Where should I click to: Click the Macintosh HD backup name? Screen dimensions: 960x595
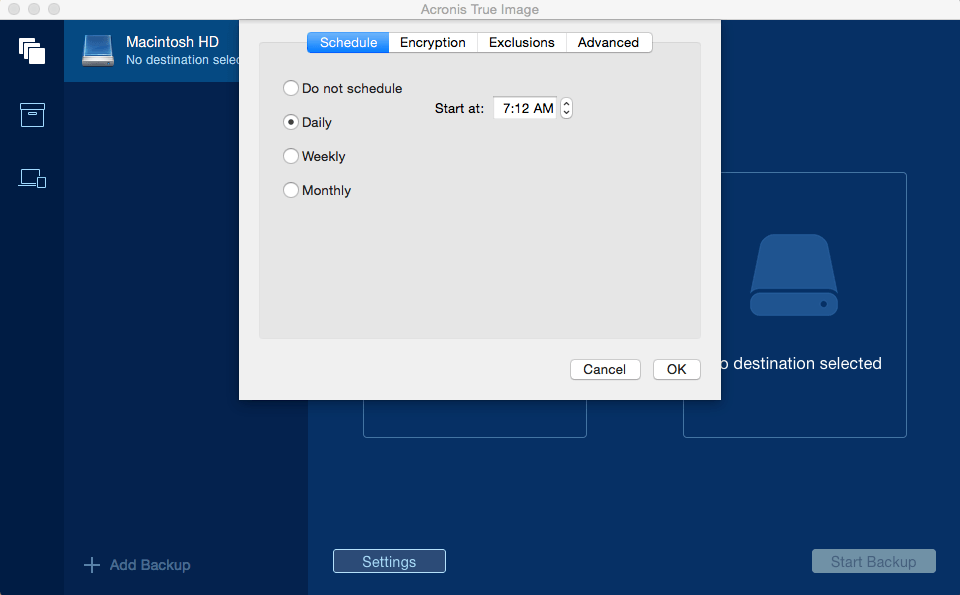point(172,42)
